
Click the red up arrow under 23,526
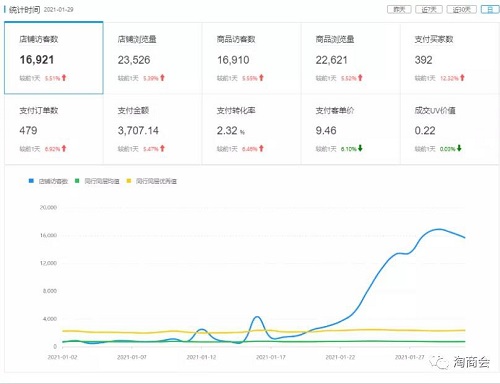[162, 78]
